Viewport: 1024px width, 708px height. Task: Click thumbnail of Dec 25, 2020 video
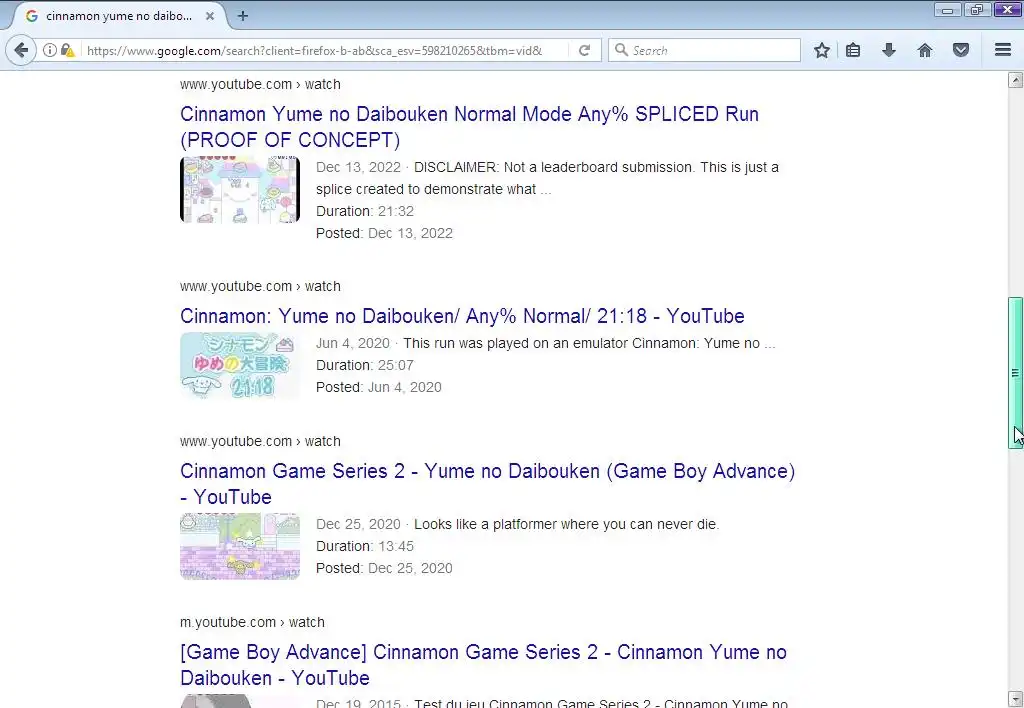coord(240,546)
